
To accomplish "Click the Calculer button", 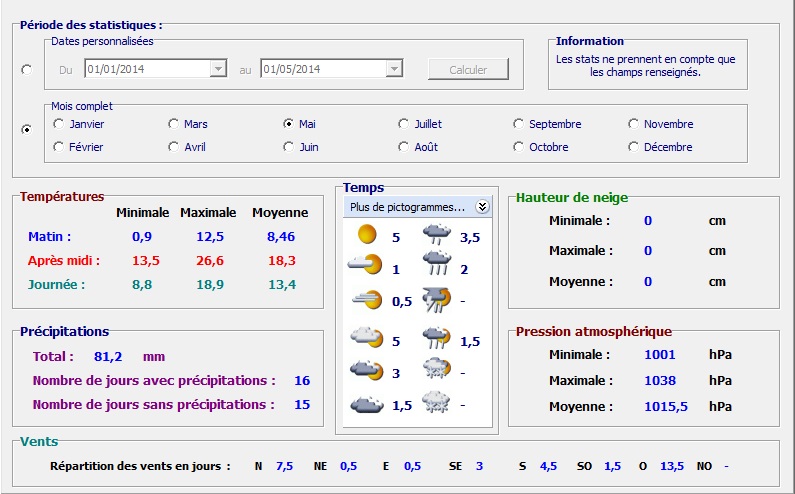I will (468, 69).
